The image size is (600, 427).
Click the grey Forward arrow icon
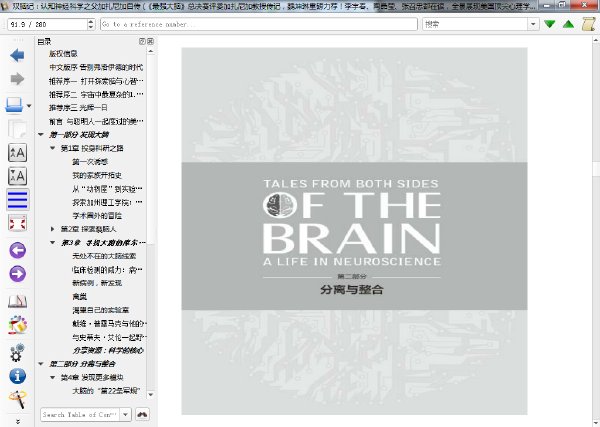(17, 79)
